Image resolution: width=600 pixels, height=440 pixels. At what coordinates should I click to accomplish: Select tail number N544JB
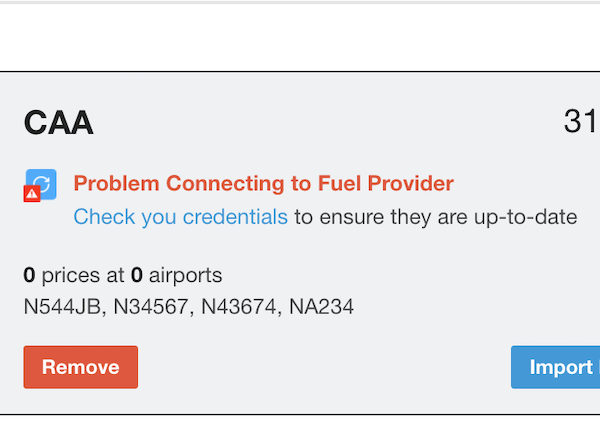[x=62, y=307]
